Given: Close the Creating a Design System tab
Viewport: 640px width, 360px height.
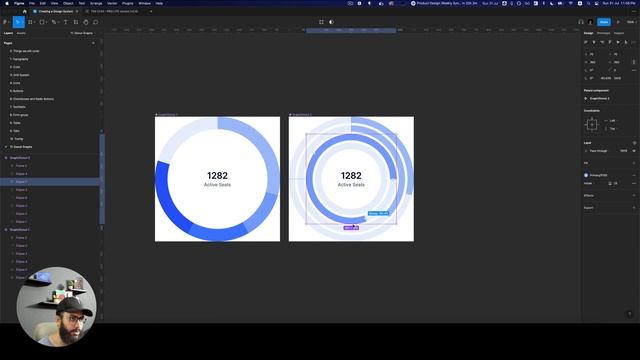Looking at the screenshot, I should pos(77,11).
